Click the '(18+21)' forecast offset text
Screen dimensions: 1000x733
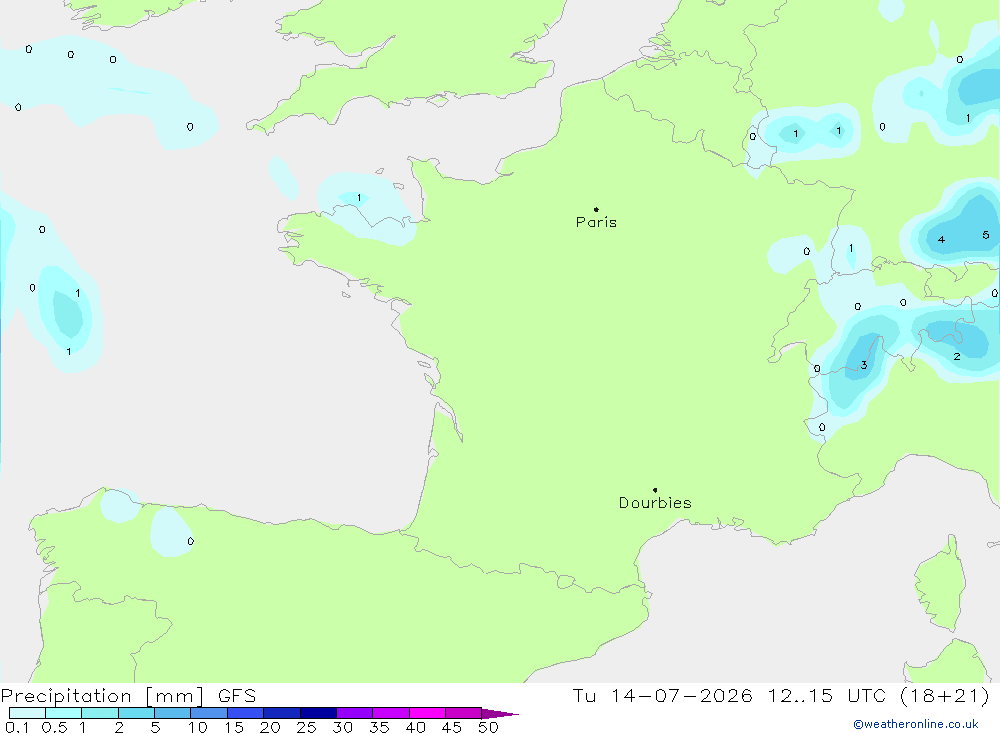pyautogui.click(x=945, y=695)
